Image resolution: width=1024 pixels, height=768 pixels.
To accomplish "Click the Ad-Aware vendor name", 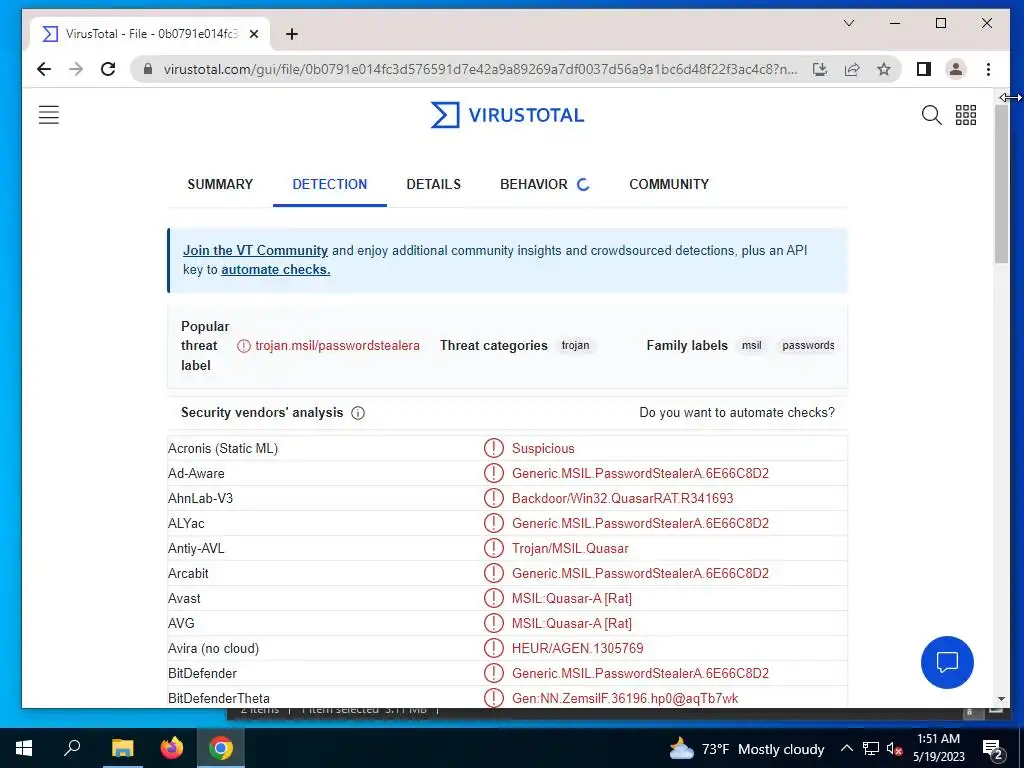I will click(x=196, y=473).
